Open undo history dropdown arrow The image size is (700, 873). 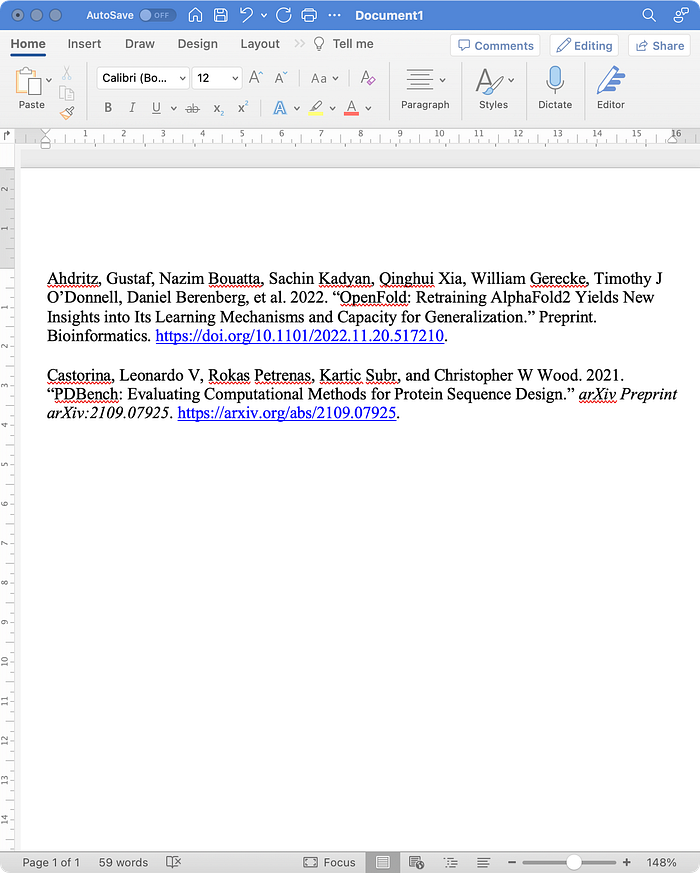click(x=264, y=16)
